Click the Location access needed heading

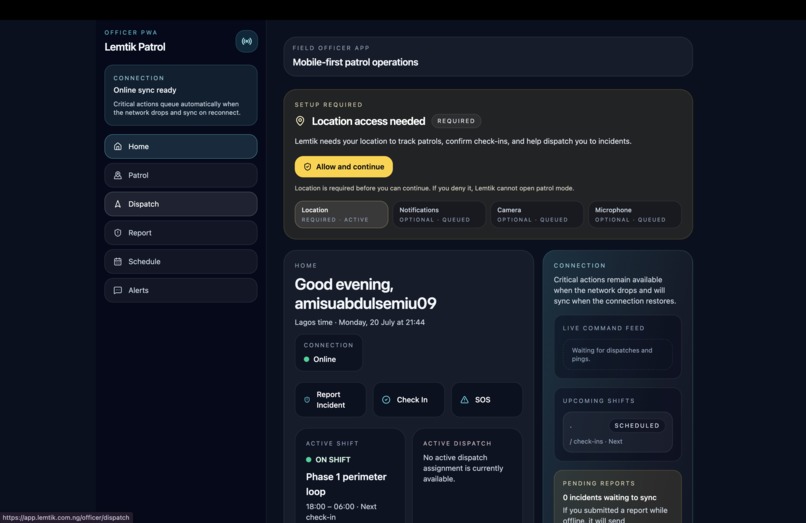pyautogui.click(x=368, y=121)
